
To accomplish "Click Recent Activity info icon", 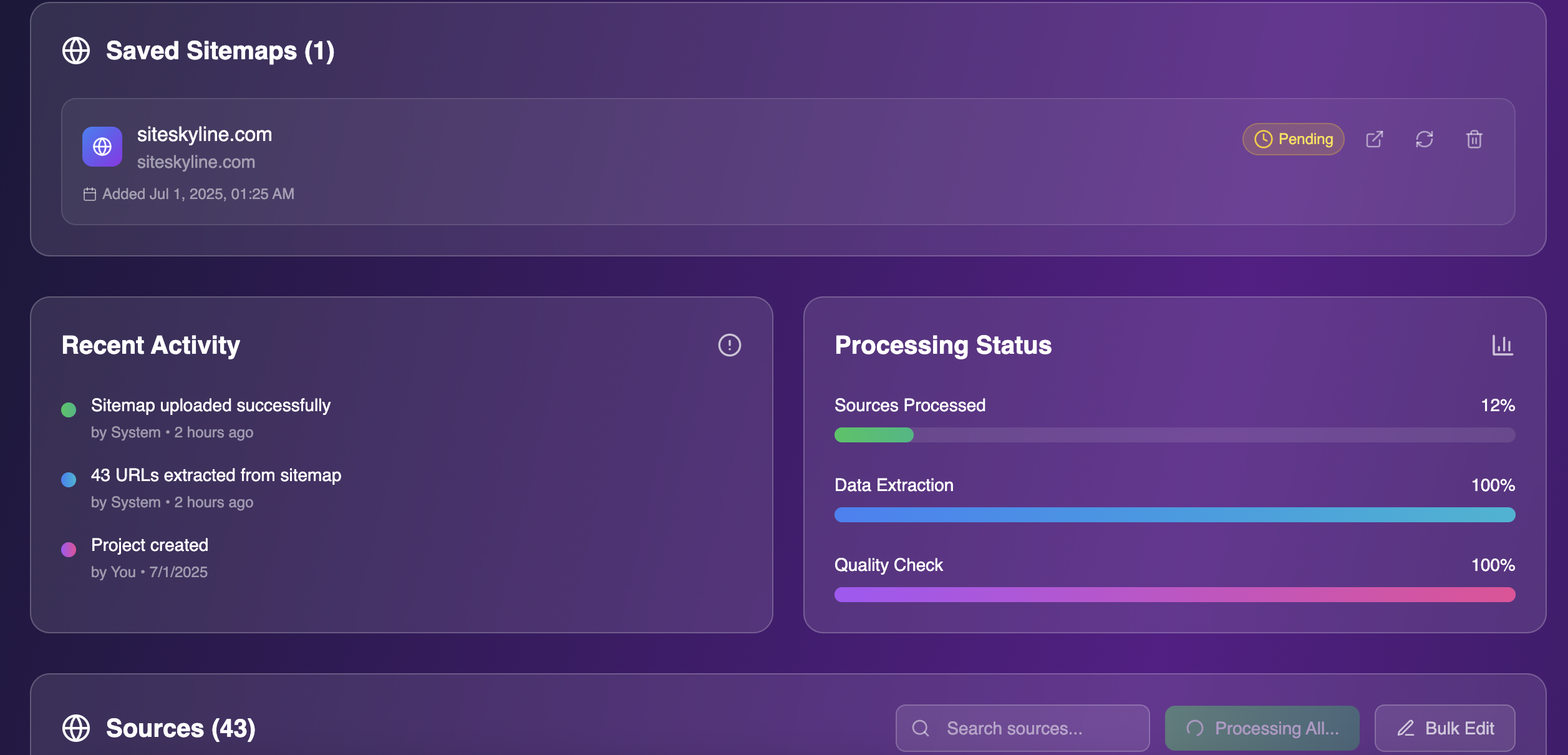I will [x=729, y=345].
